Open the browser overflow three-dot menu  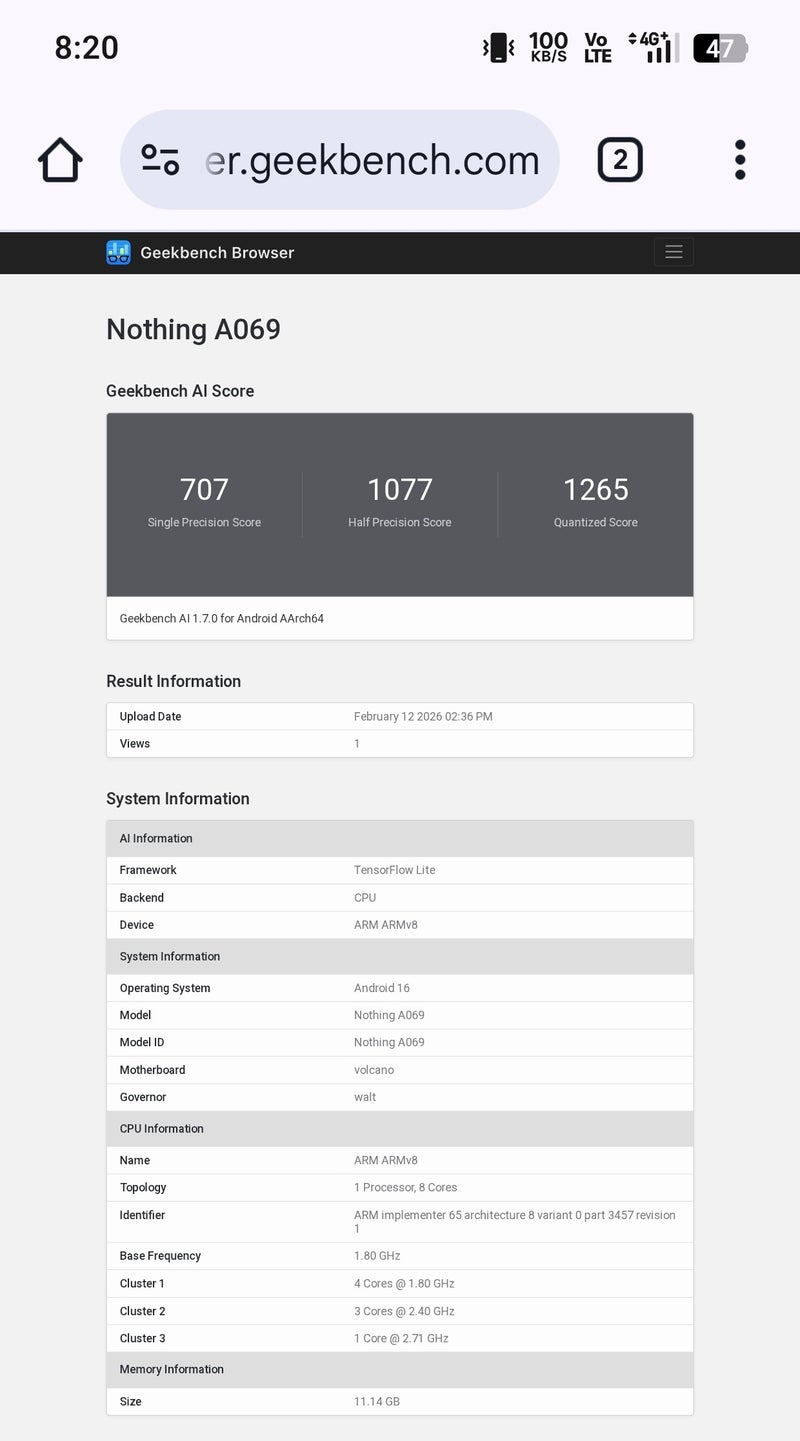[739, 159]
